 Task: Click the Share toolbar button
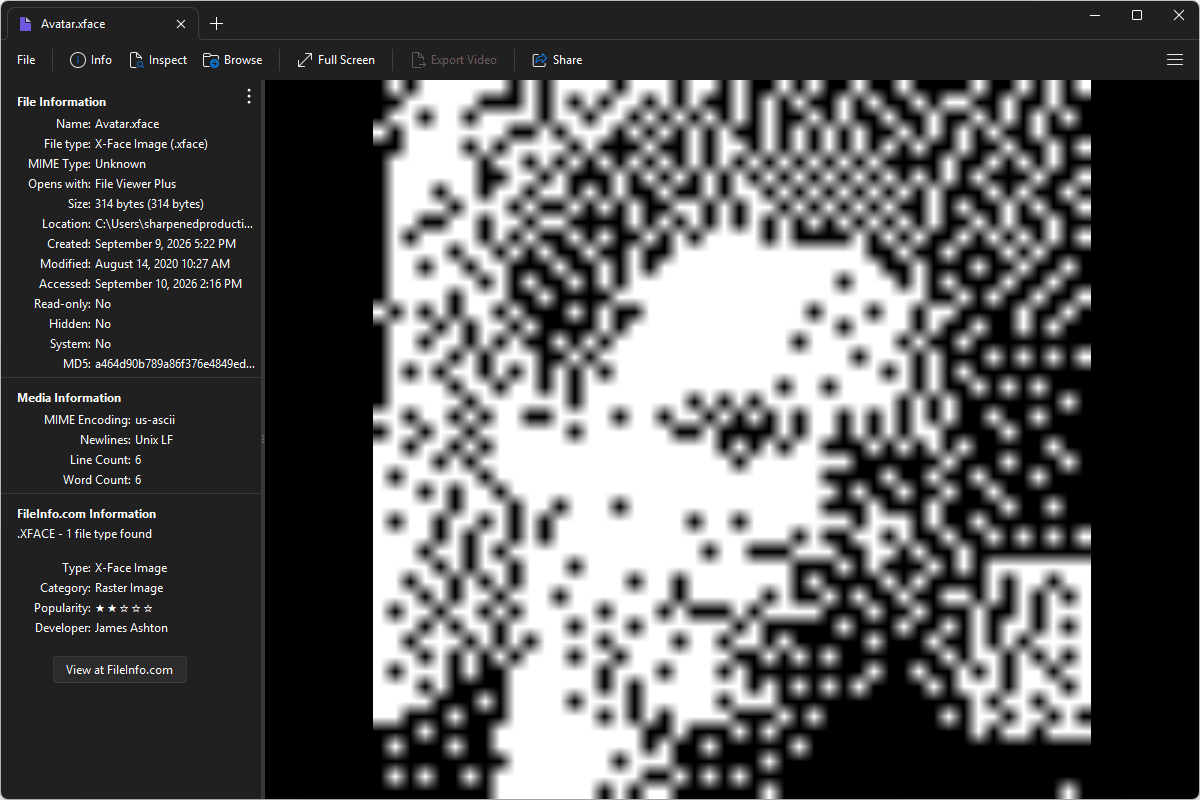pyautogui.click(x=557, y=60)
